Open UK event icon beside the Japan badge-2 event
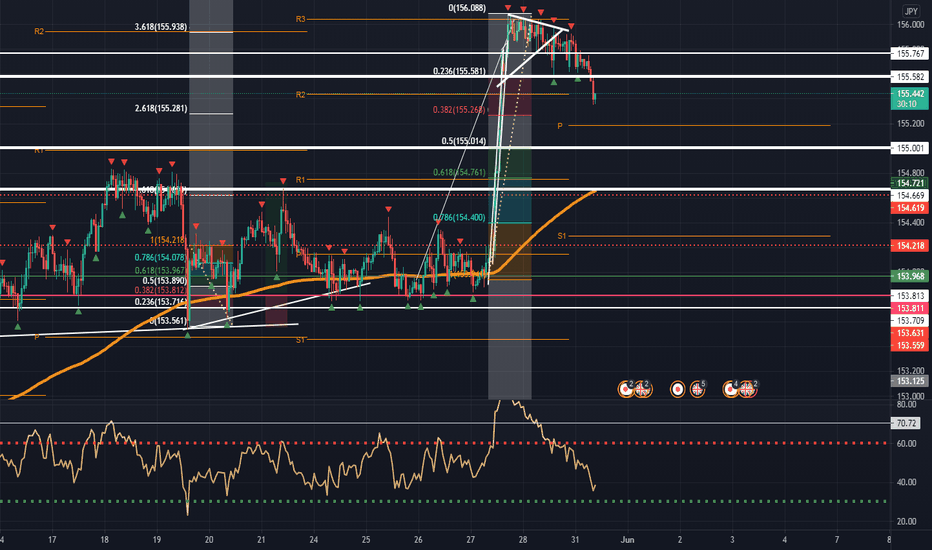 (x=643, y=389)
